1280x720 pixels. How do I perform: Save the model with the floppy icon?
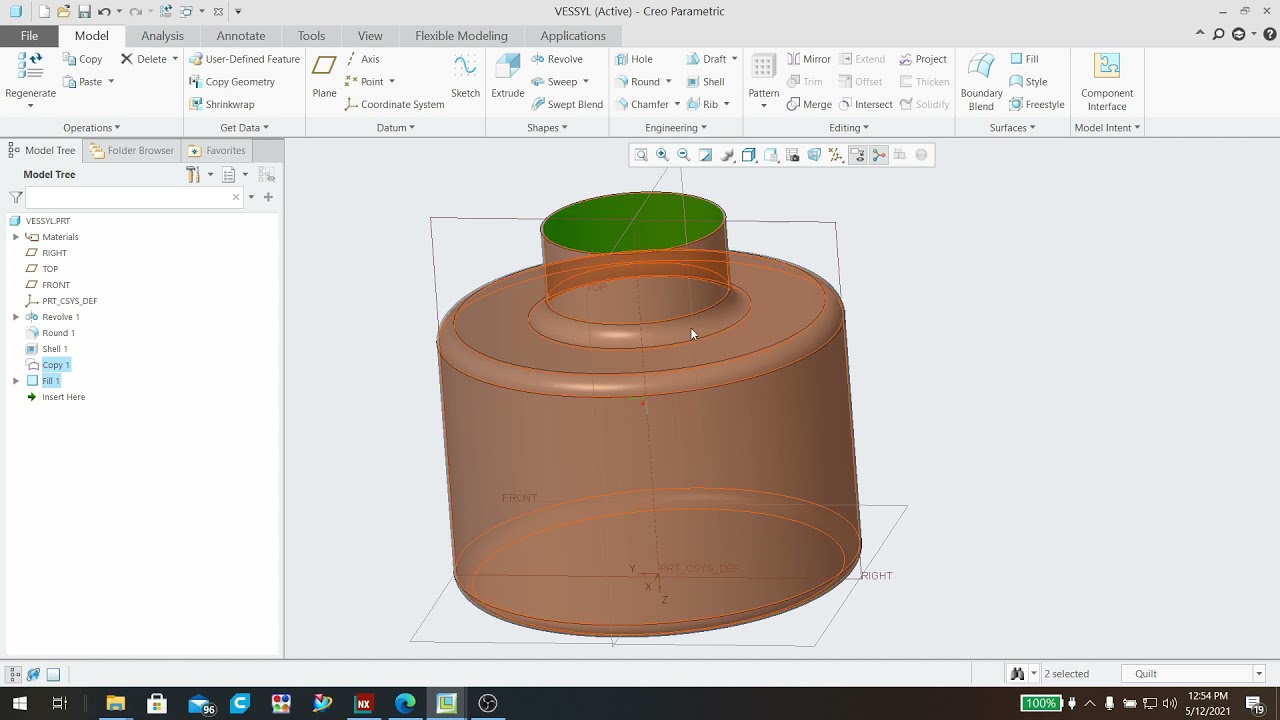pyautogui.click(x=84, y=11)
